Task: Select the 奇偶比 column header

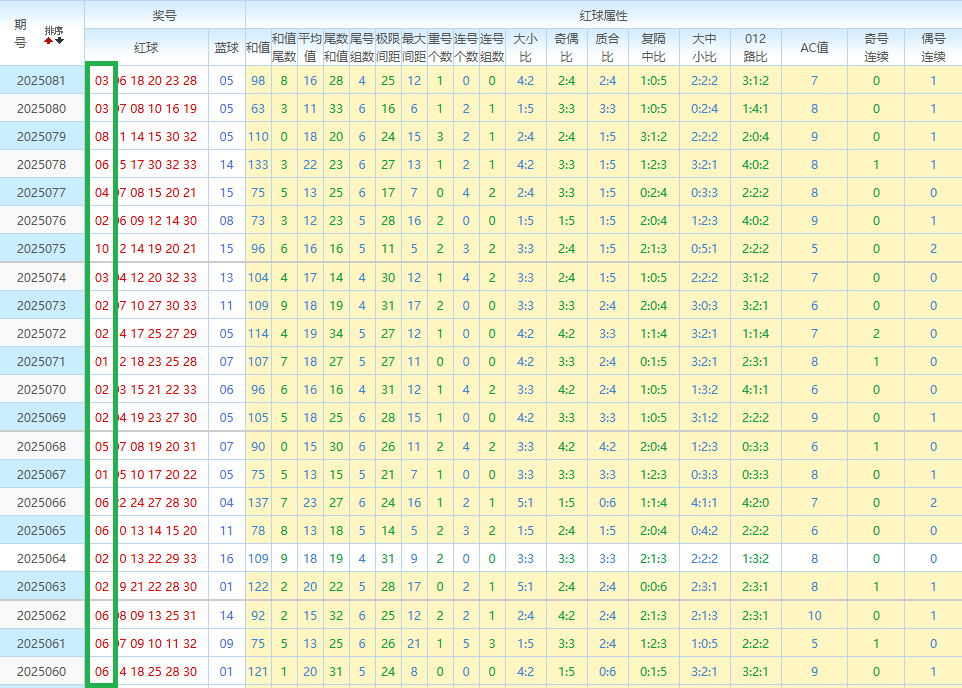Action: coord(566,47)
